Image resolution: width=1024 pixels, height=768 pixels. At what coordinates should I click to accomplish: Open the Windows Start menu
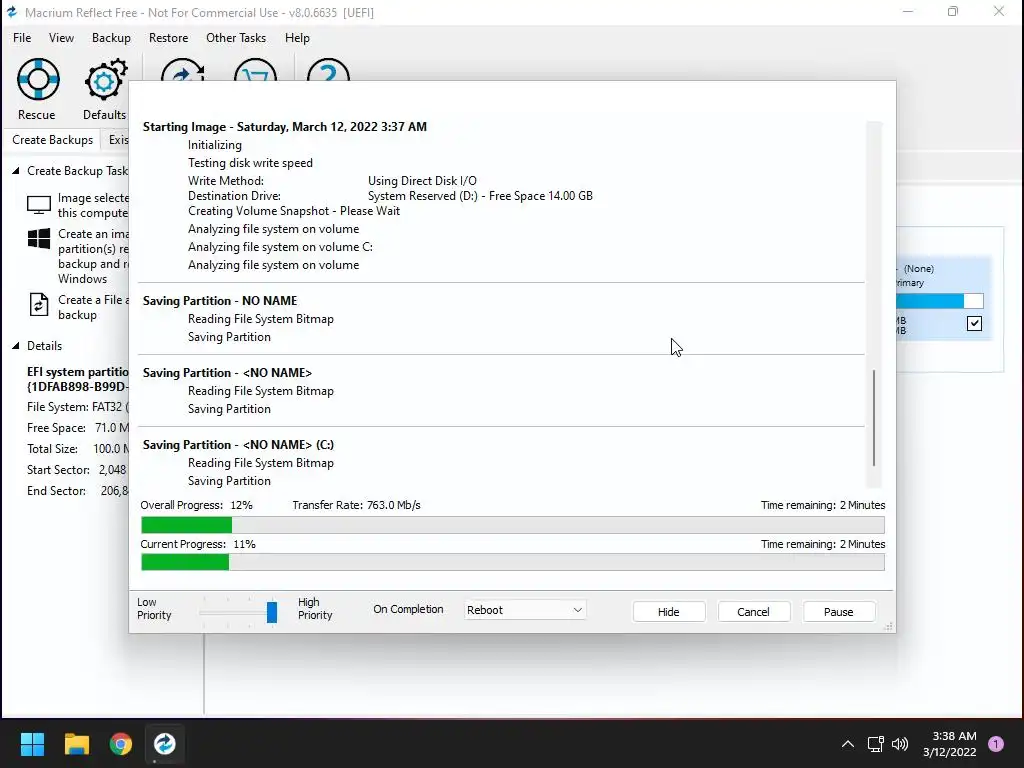click(x=32, y=744)
